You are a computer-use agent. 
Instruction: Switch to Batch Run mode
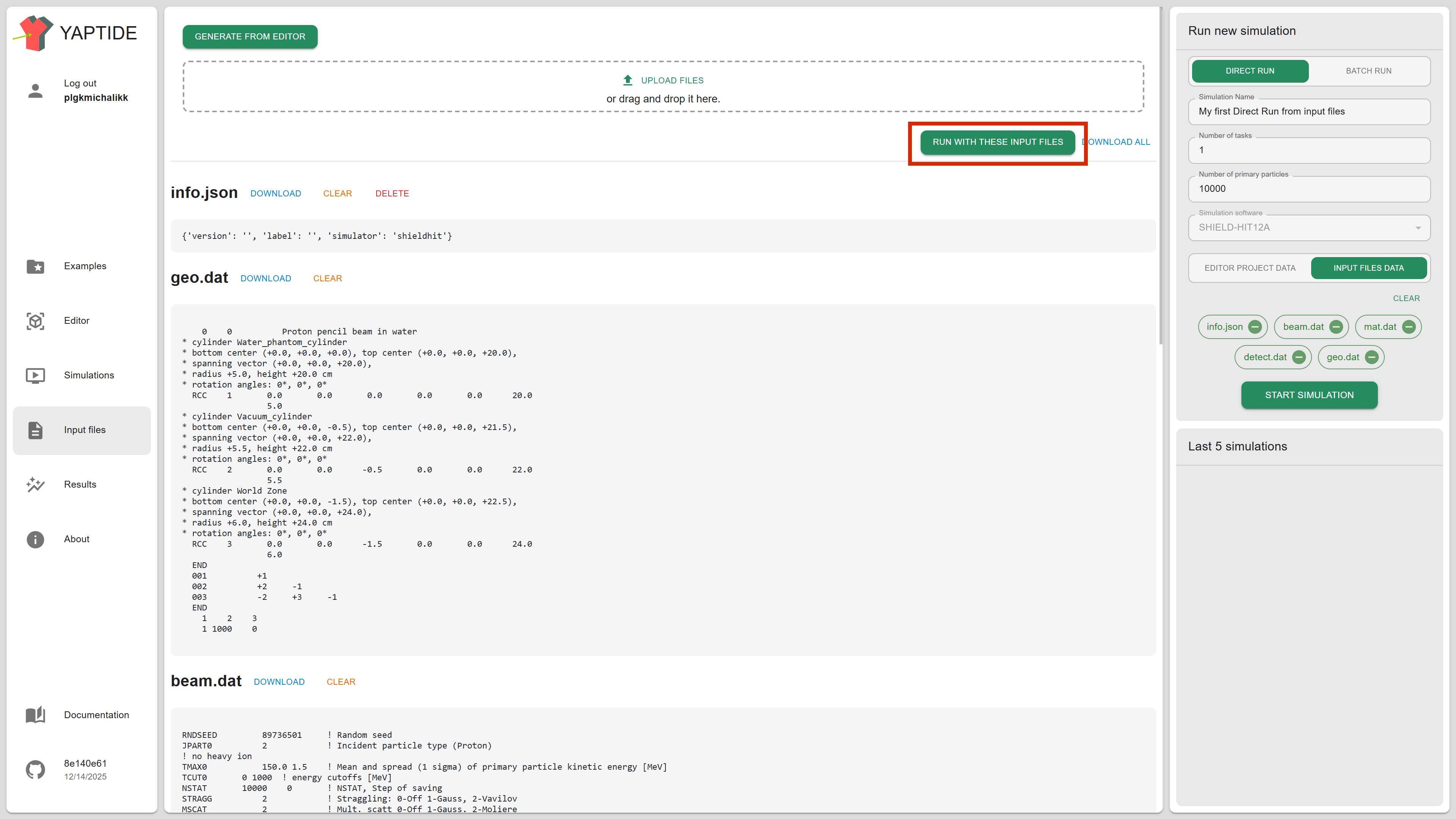click(x=1368, y=71)
